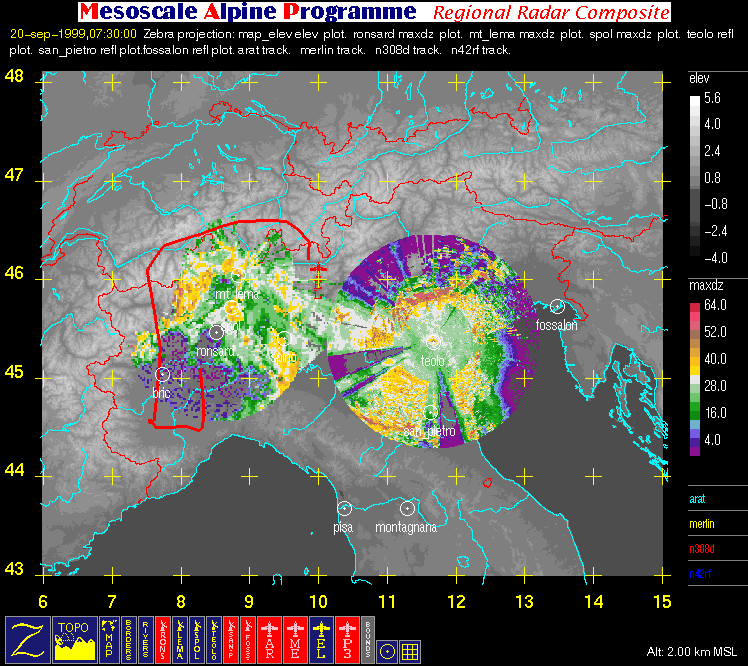Toggle the ME aircraft track icon
The height and width of the screenshot is (666, 748).
point(295,640)
